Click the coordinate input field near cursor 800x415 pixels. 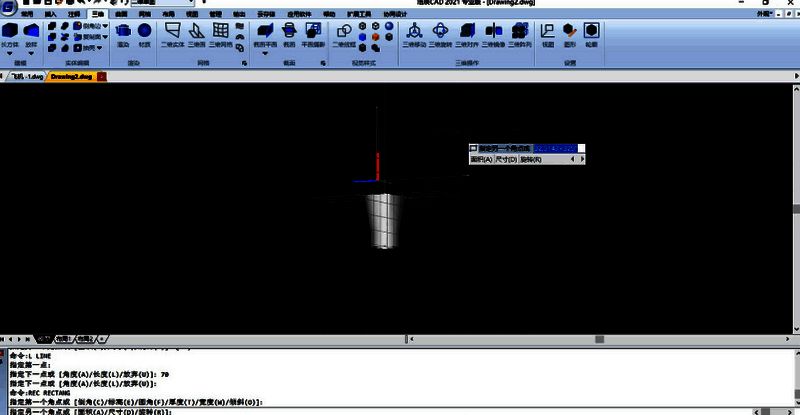pos(555,149)
